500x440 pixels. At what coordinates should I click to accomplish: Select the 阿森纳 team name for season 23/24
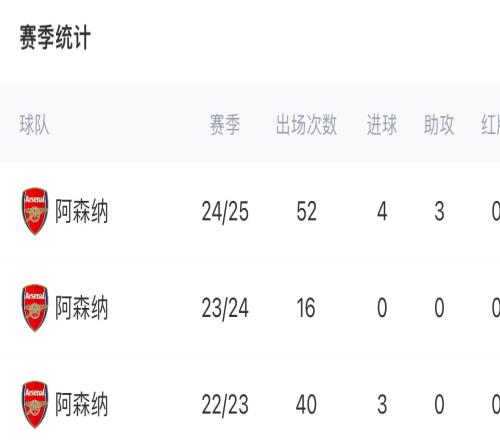point(82,308)
